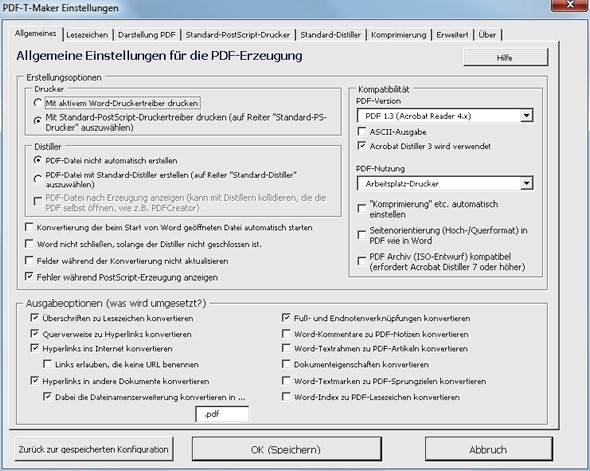This screenshot has width=590, height=471.
Task: Enable the ASCII-Ausgabe checkbox
Action: click(x=362, y=131)
